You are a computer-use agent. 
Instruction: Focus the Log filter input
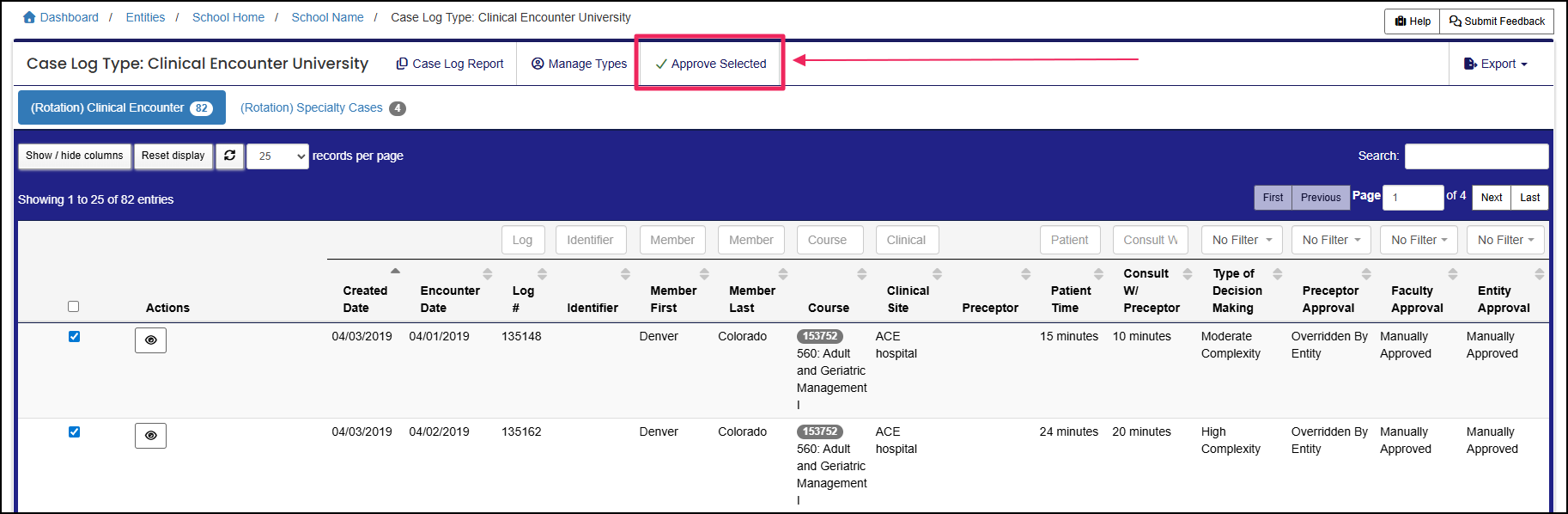pos(523,240)
